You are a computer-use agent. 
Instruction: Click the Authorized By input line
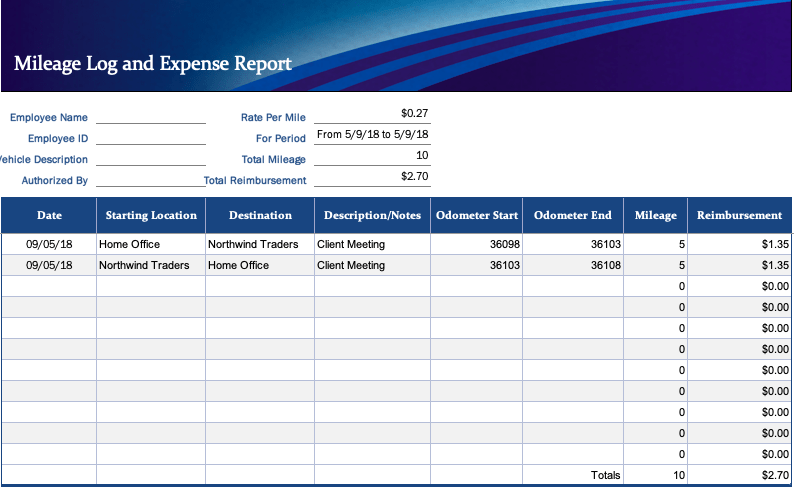(151, 180)
